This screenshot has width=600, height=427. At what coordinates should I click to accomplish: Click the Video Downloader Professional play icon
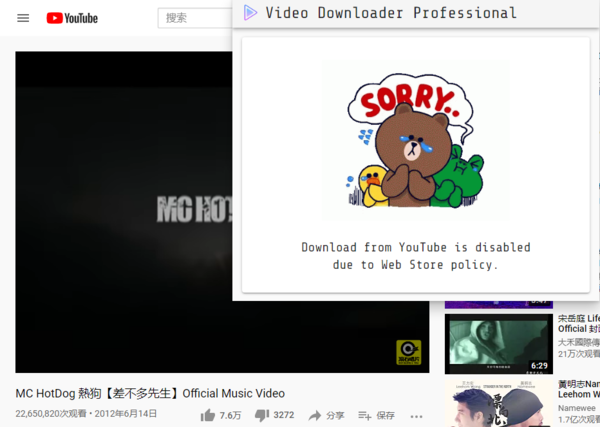[250, 13]
